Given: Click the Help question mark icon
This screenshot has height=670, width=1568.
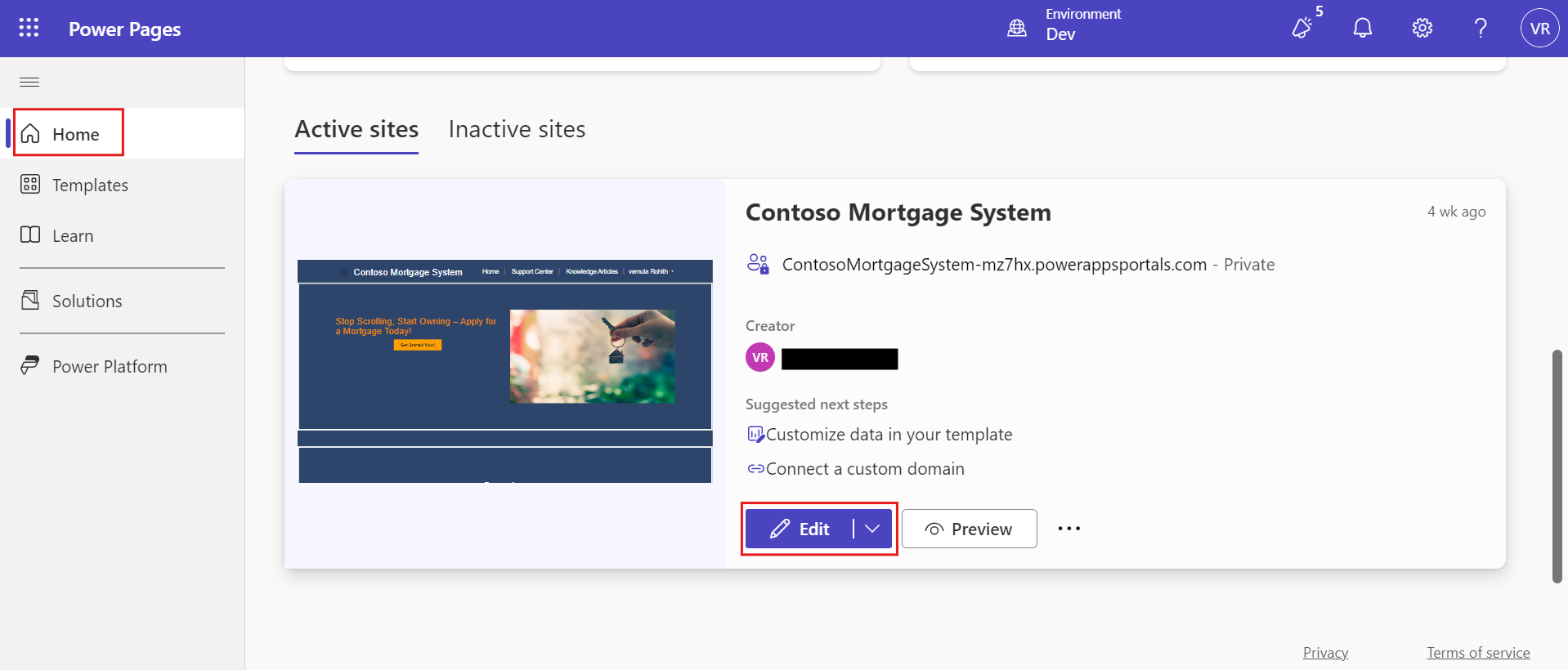Looking at the screenshot, I should [x=1481, y=28].
